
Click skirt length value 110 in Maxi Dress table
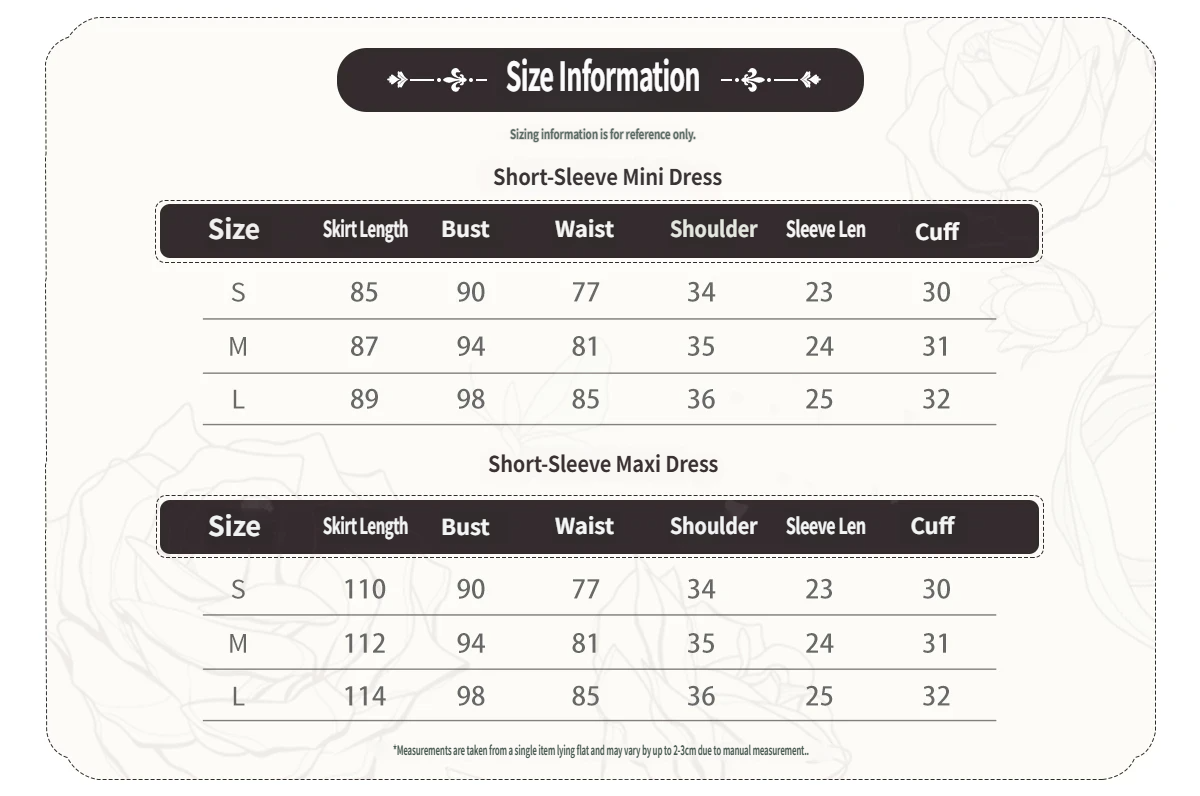364,589
